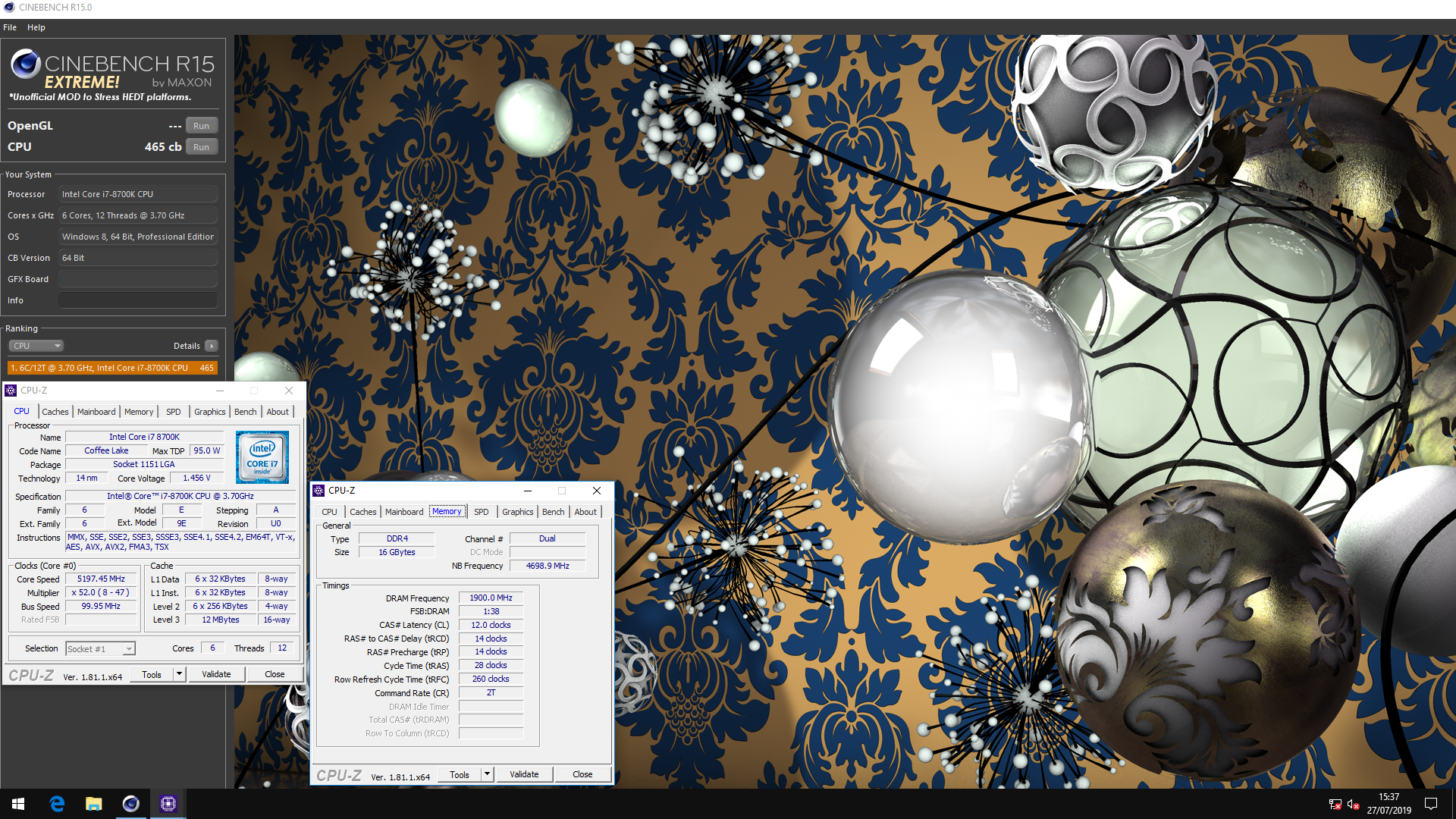Viewport: 1456px width, 819px height.
Task: Expand Tools dropdown arrow in left CPU-Z window
Action: pyautogui.click(x=179, y=675)
